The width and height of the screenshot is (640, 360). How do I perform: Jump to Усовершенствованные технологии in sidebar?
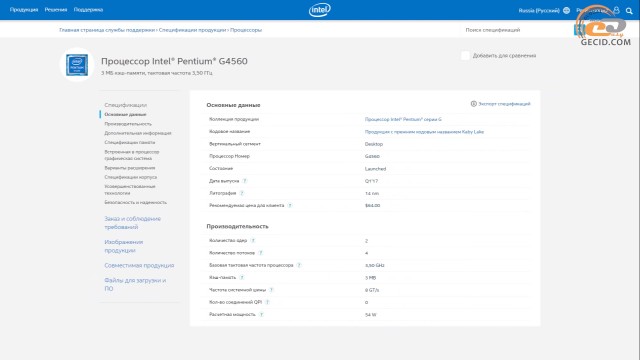pyautogui.click(x=130, y=190)
